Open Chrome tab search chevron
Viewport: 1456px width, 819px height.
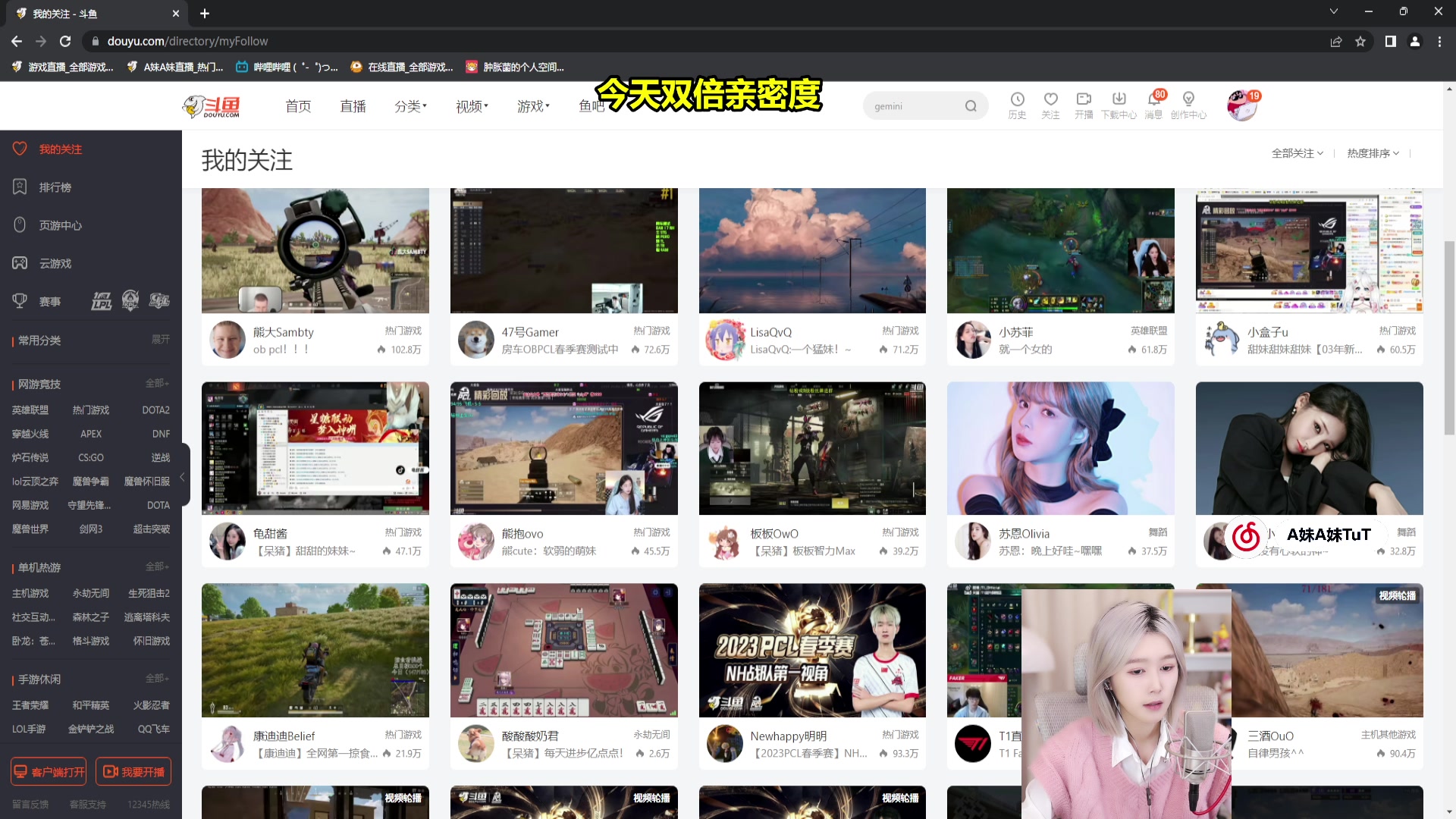[1334, 11]
